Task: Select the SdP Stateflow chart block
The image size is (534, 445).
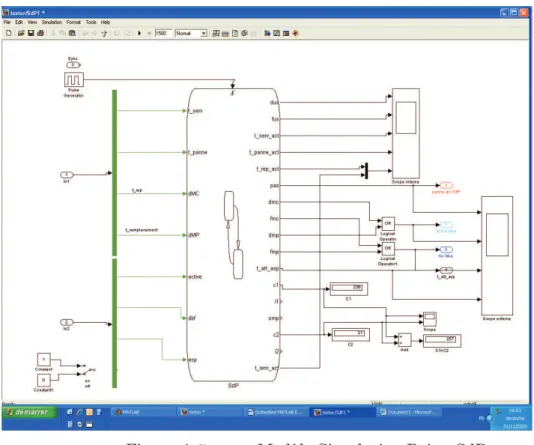Action: point(233,235)
